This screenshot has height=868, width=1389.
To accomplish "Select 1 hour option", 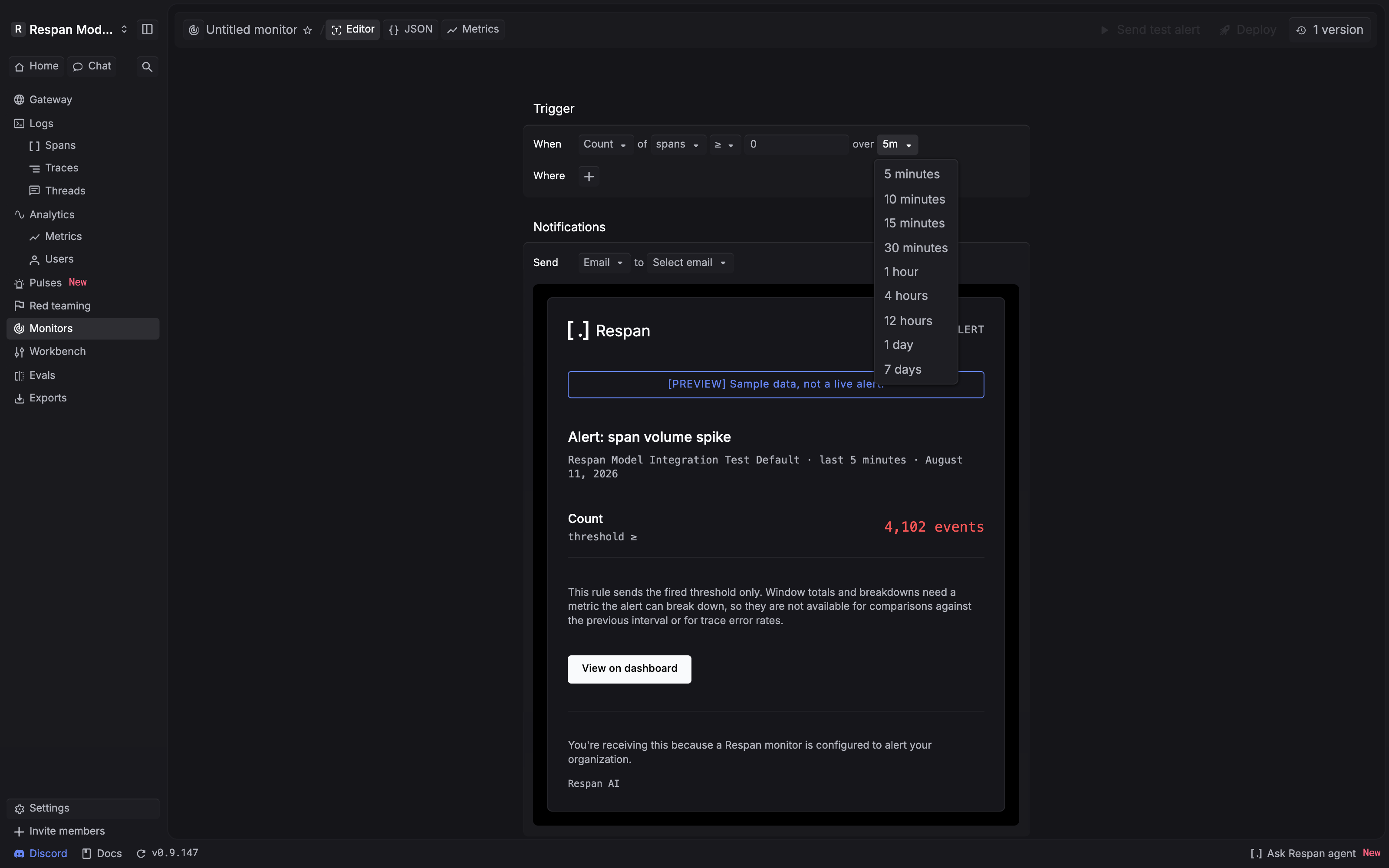I will point(915,272).
